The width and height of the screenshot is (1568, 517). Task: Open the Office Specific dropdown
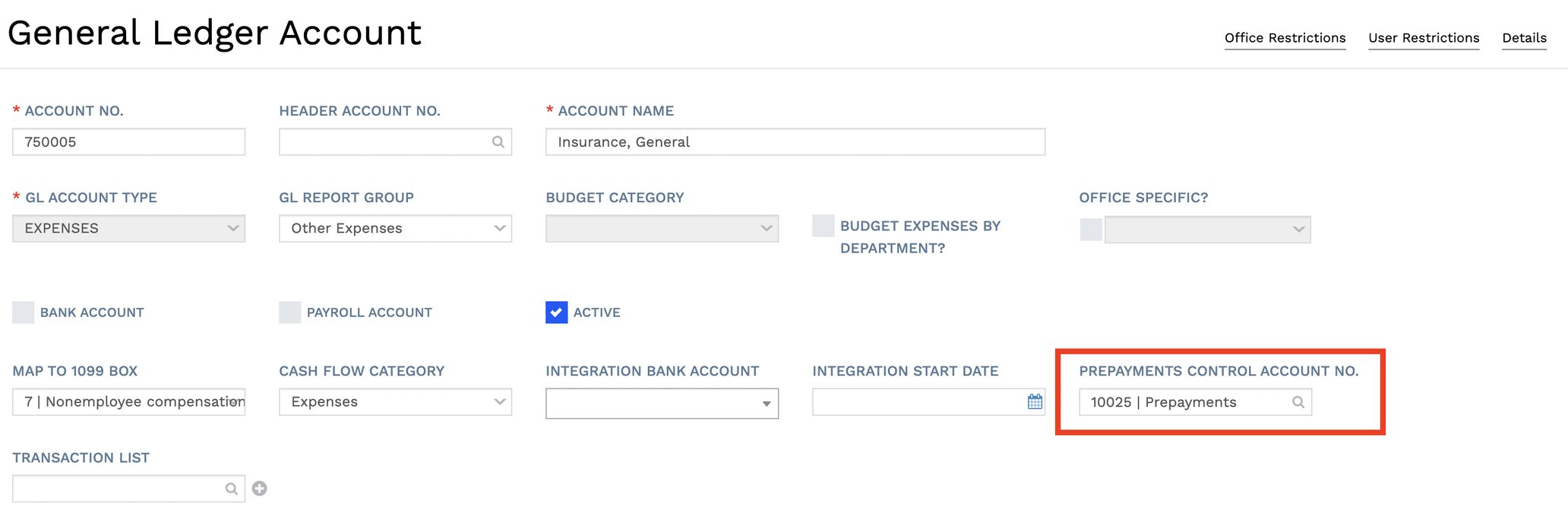tap(1208, 230)
